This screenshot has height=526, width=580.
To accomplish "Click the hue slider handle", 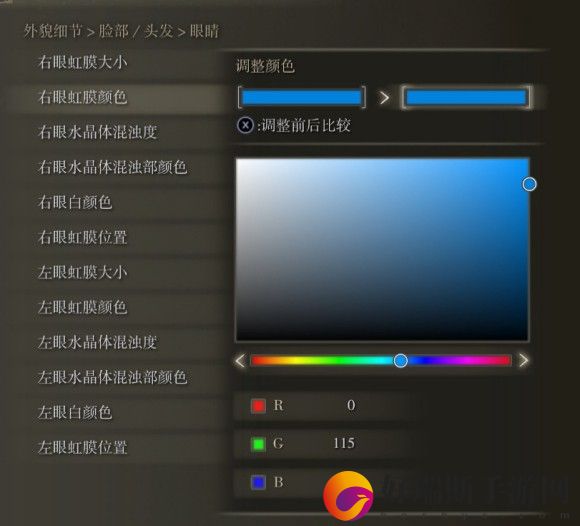I will pyautogui.click(x=401, y=360).
